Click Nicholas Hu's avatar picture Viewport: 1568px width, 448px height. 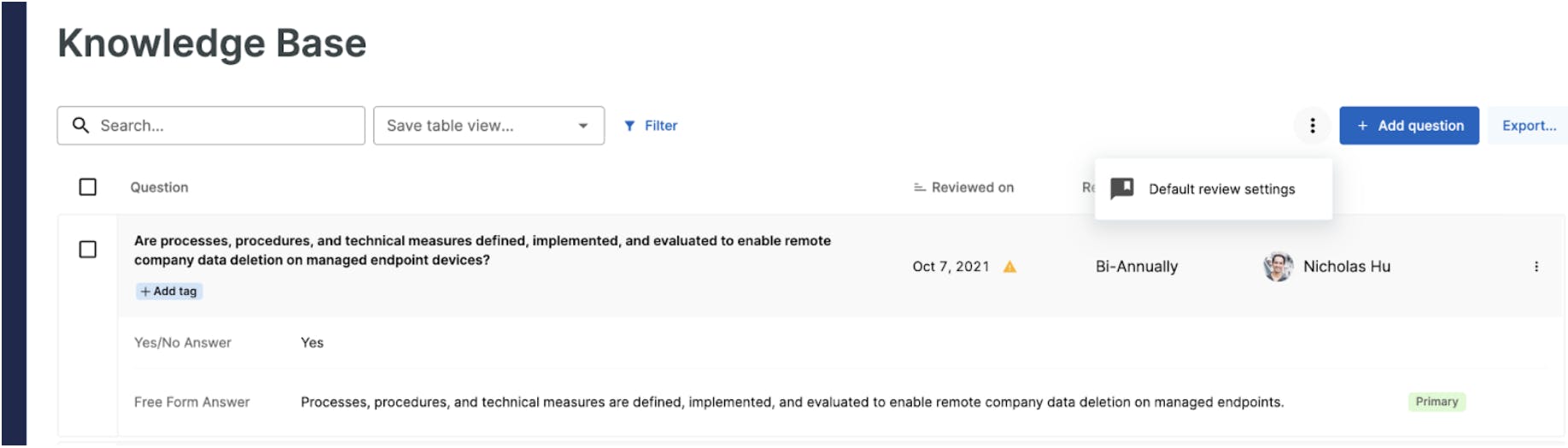1278,267
